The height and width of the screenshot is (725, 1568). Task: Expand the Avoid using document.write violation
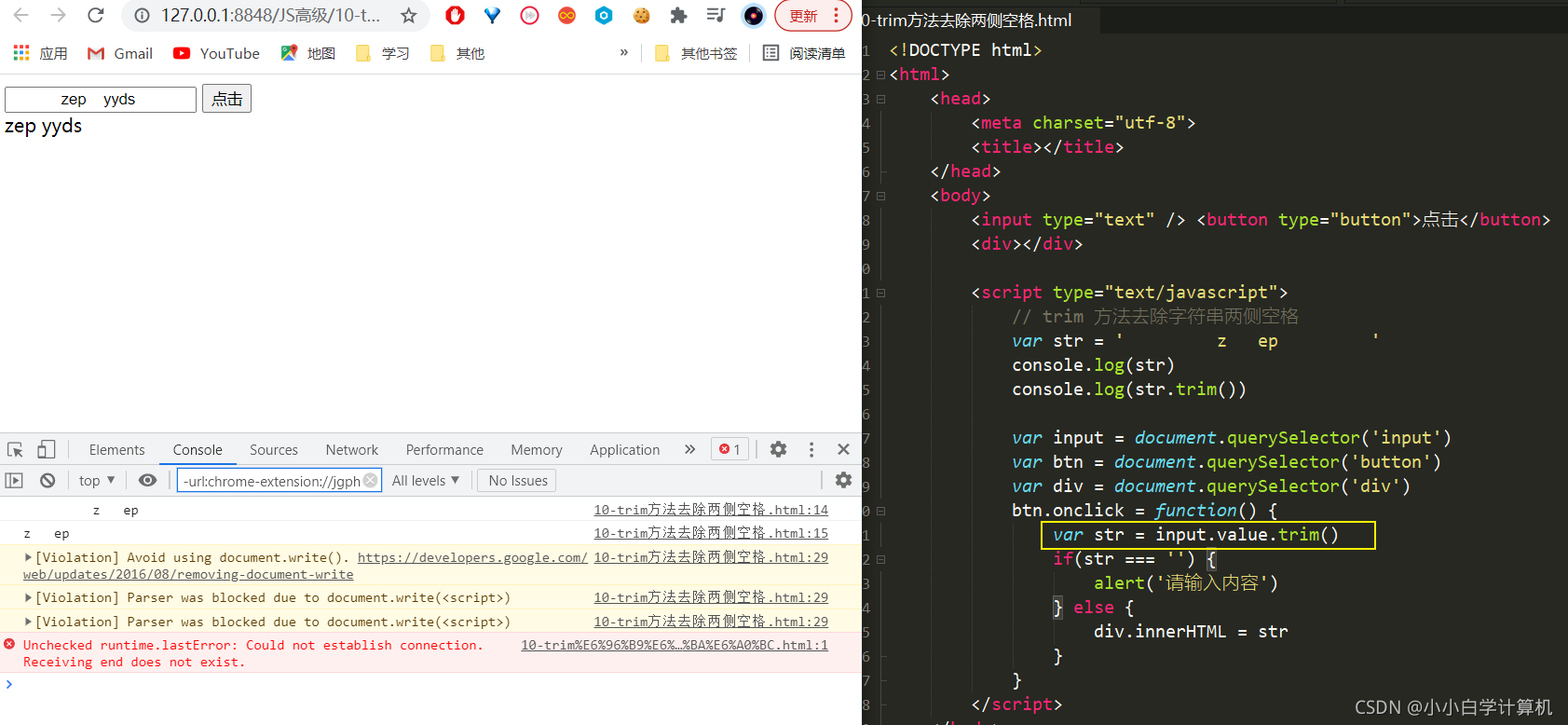click(28, 557)
